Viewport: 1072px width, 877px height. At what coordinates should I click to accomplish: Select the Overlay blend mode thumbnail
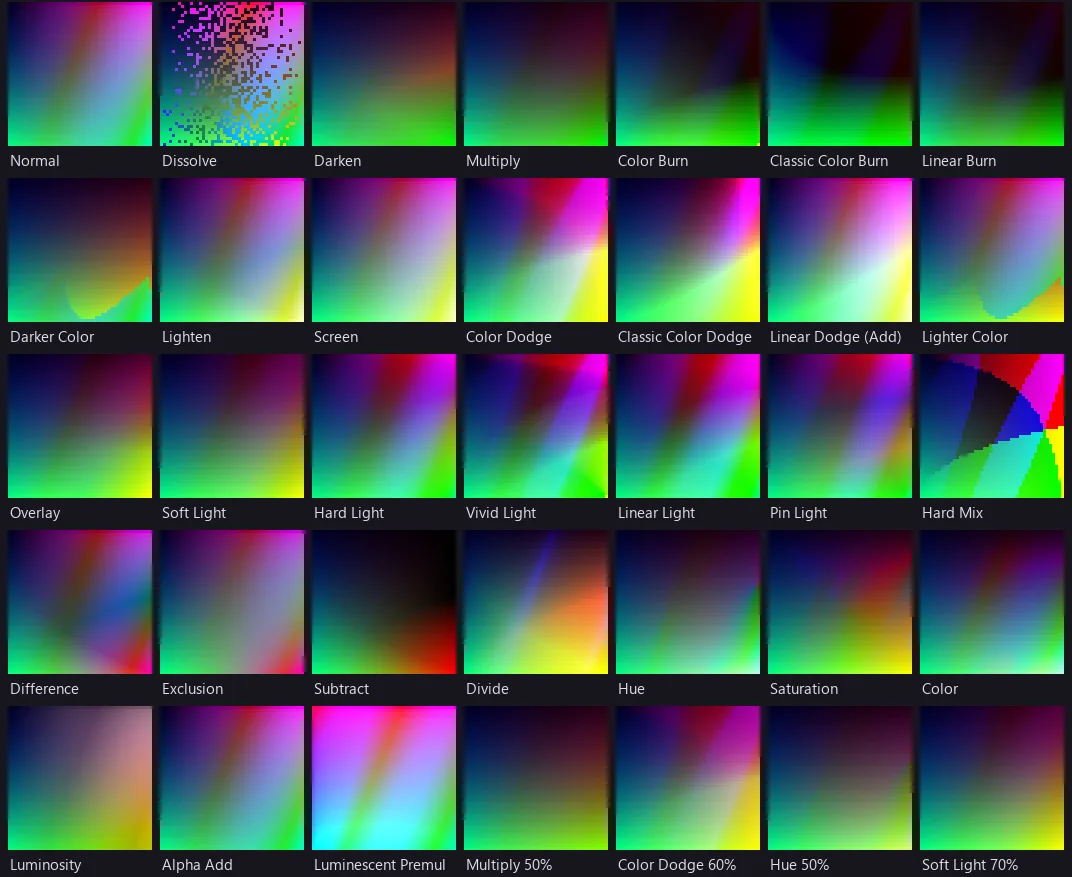[80, 426]
